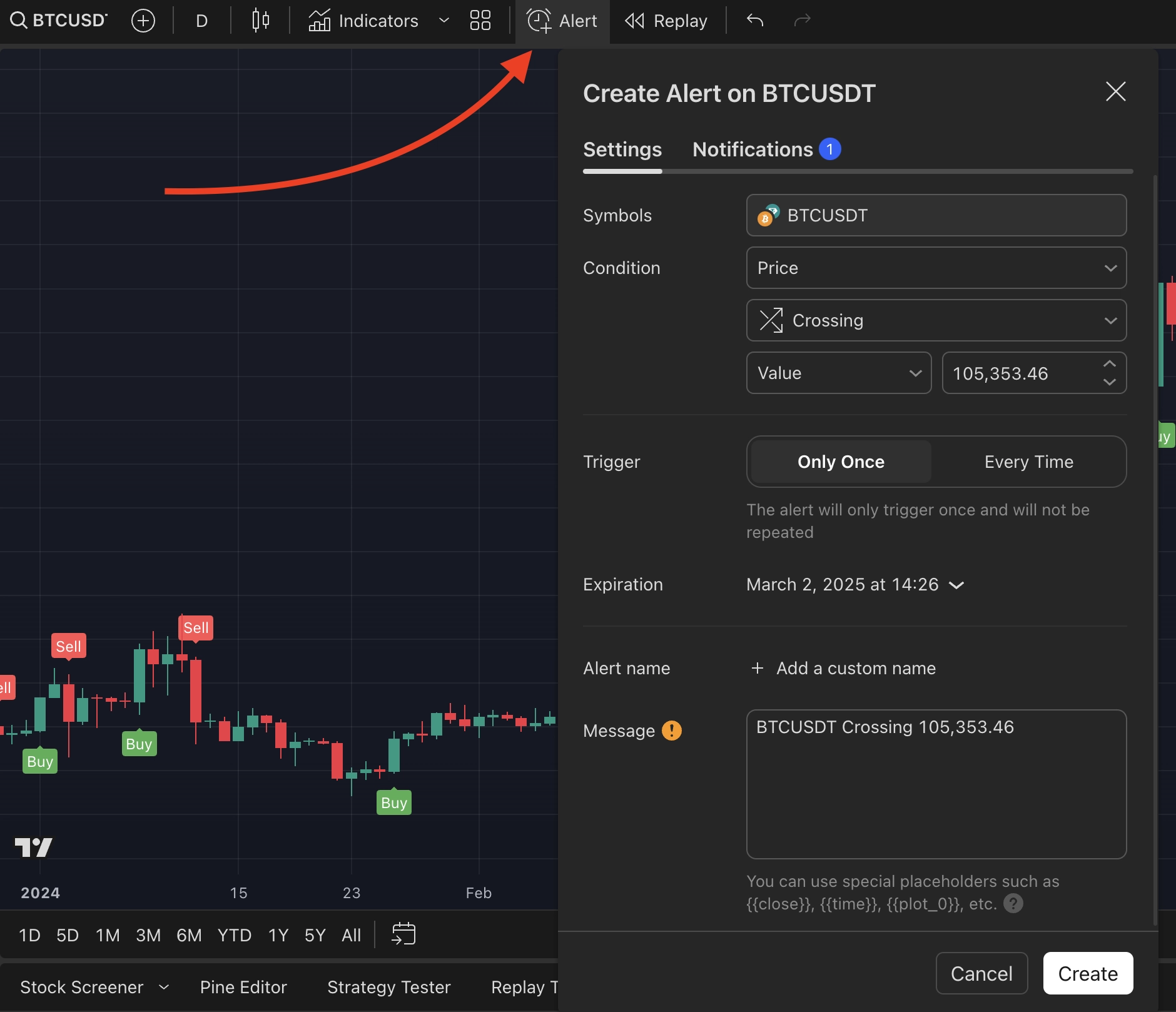Open the Strategy Tester tab
Screen dimensions: 1176x1012
point(389,987)
